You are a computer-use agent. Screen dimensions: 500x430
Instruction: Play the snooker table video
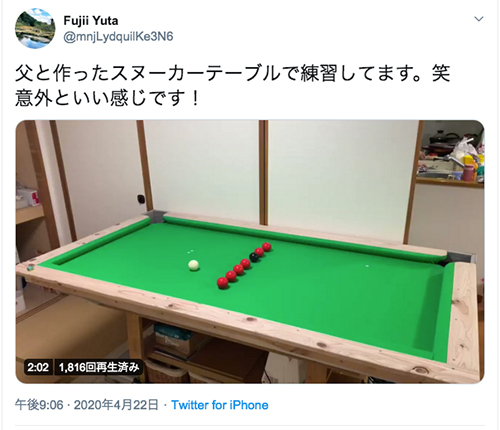click(250, 252)
